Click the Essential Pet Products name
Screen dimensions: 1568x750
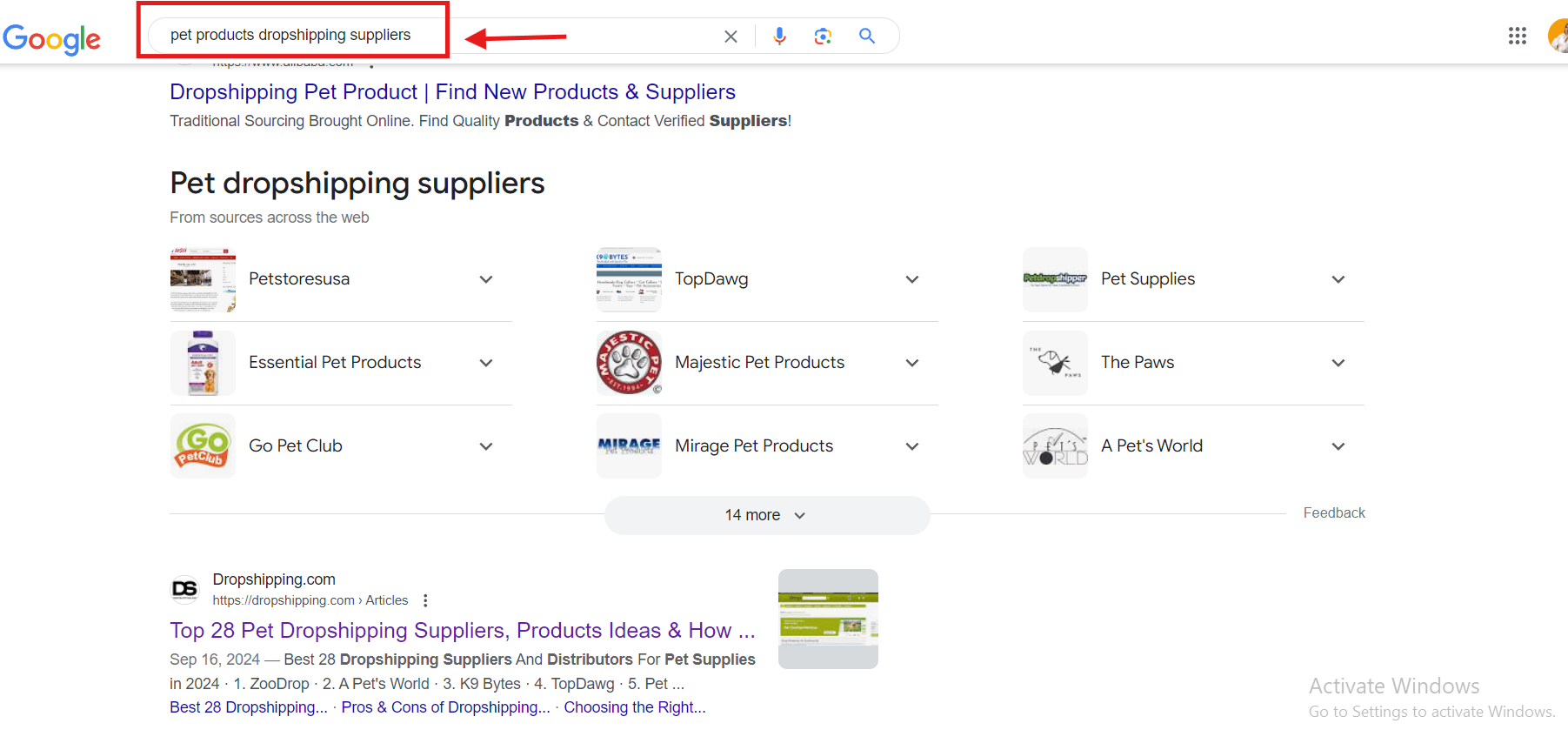tap(335, 363)
